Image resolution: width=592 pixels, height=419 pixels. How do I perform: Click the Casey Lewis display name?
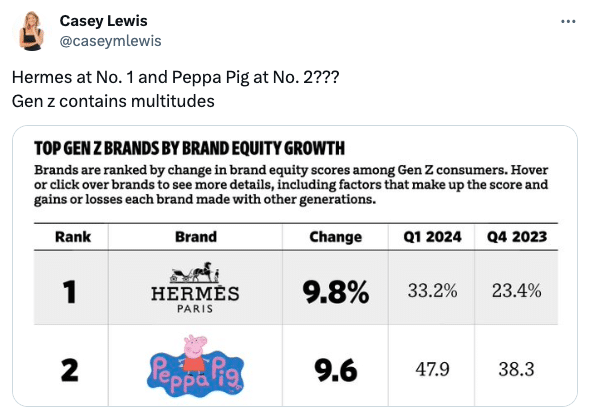103,21
